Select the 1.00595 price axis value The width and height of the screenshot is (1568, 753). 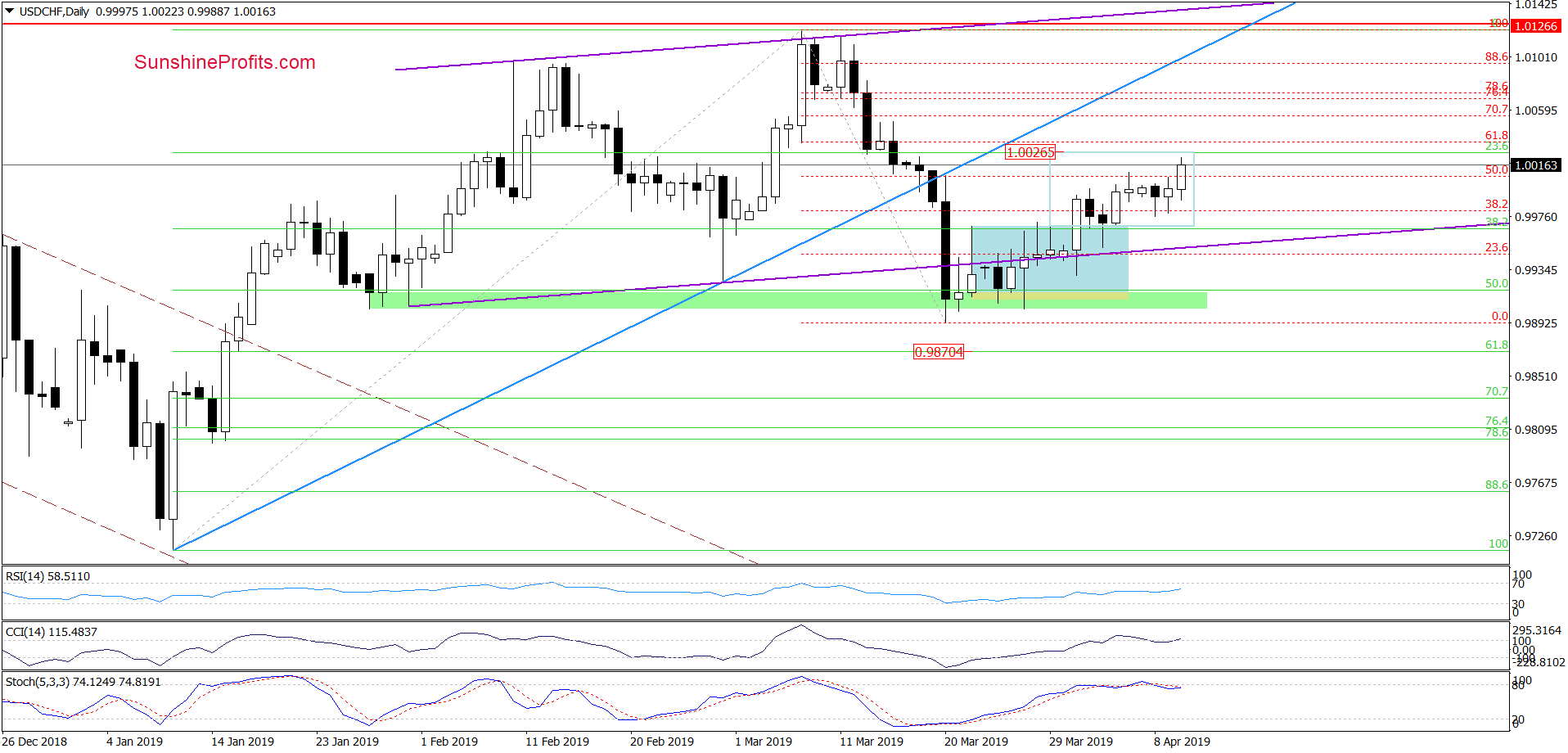[x=1536, y=110]
